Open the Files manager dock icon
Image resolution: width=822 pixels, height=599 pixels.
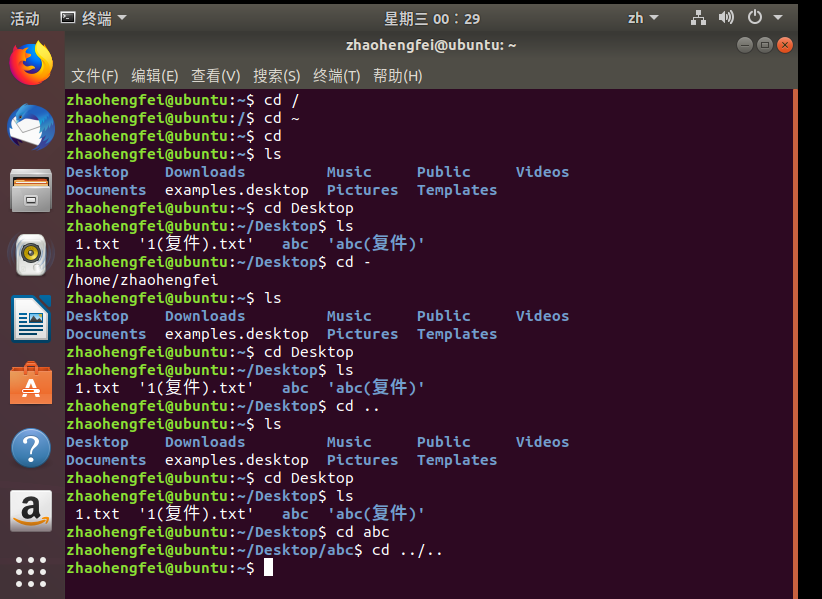click(31, 191)
